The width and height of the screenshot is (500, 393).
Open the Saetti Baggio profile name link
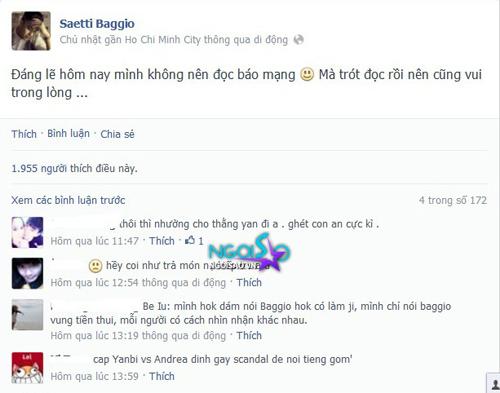click(x=97, y=24)
